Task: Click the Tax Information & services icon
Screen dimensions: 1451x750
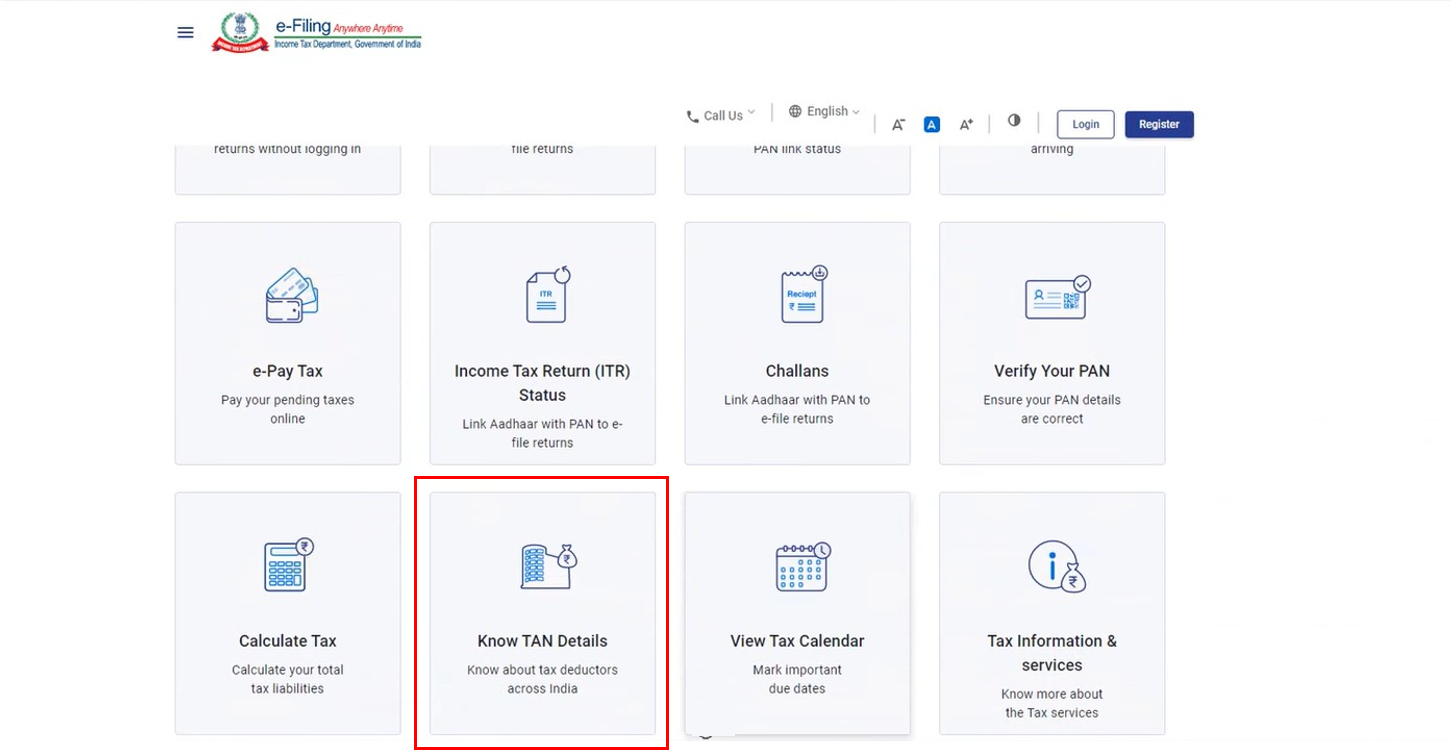Action: [x=1057, y=566]
